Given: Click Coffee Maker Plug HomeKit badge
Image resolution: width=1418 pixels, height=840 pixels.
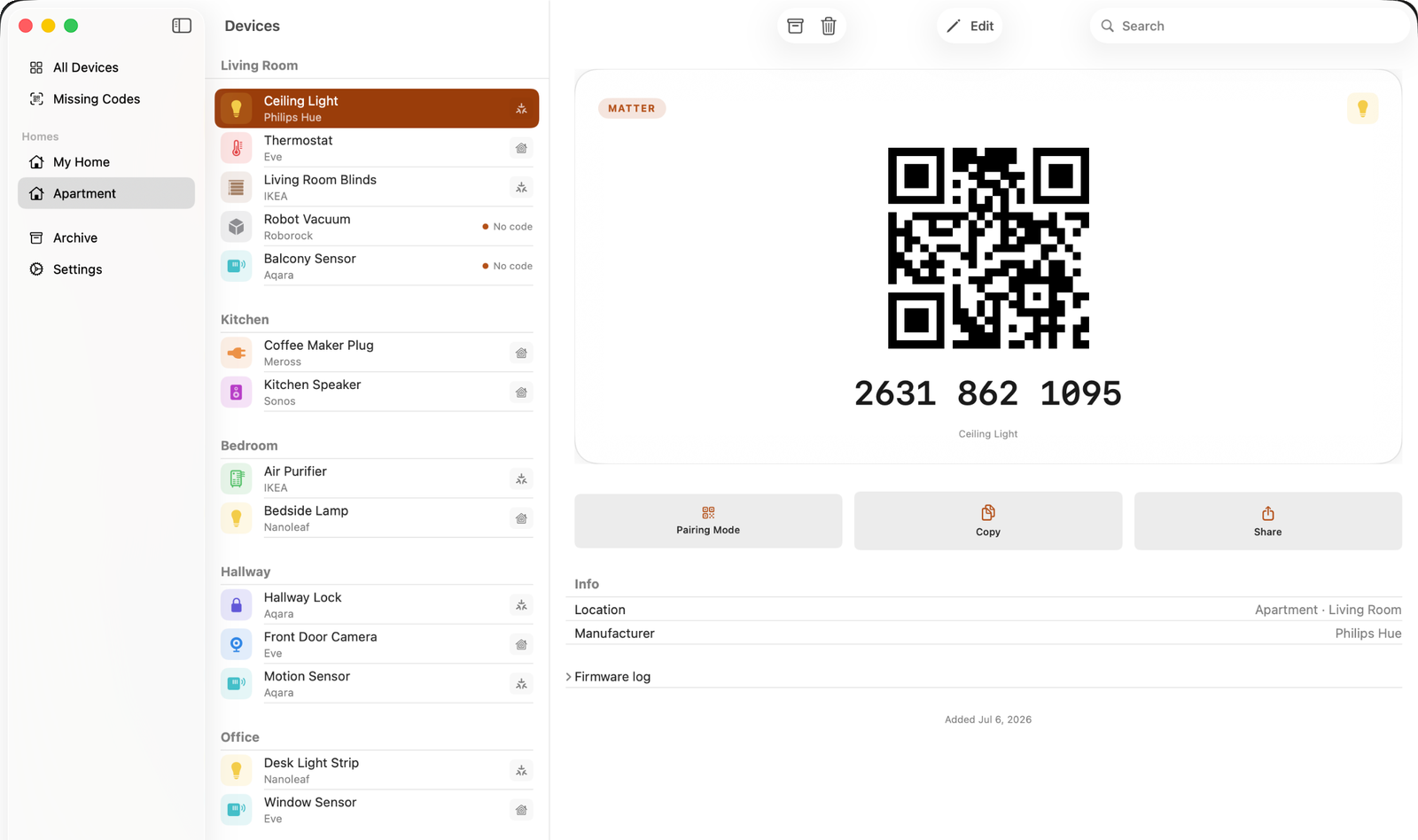Looking at the screenshot, I should point(521,353).
